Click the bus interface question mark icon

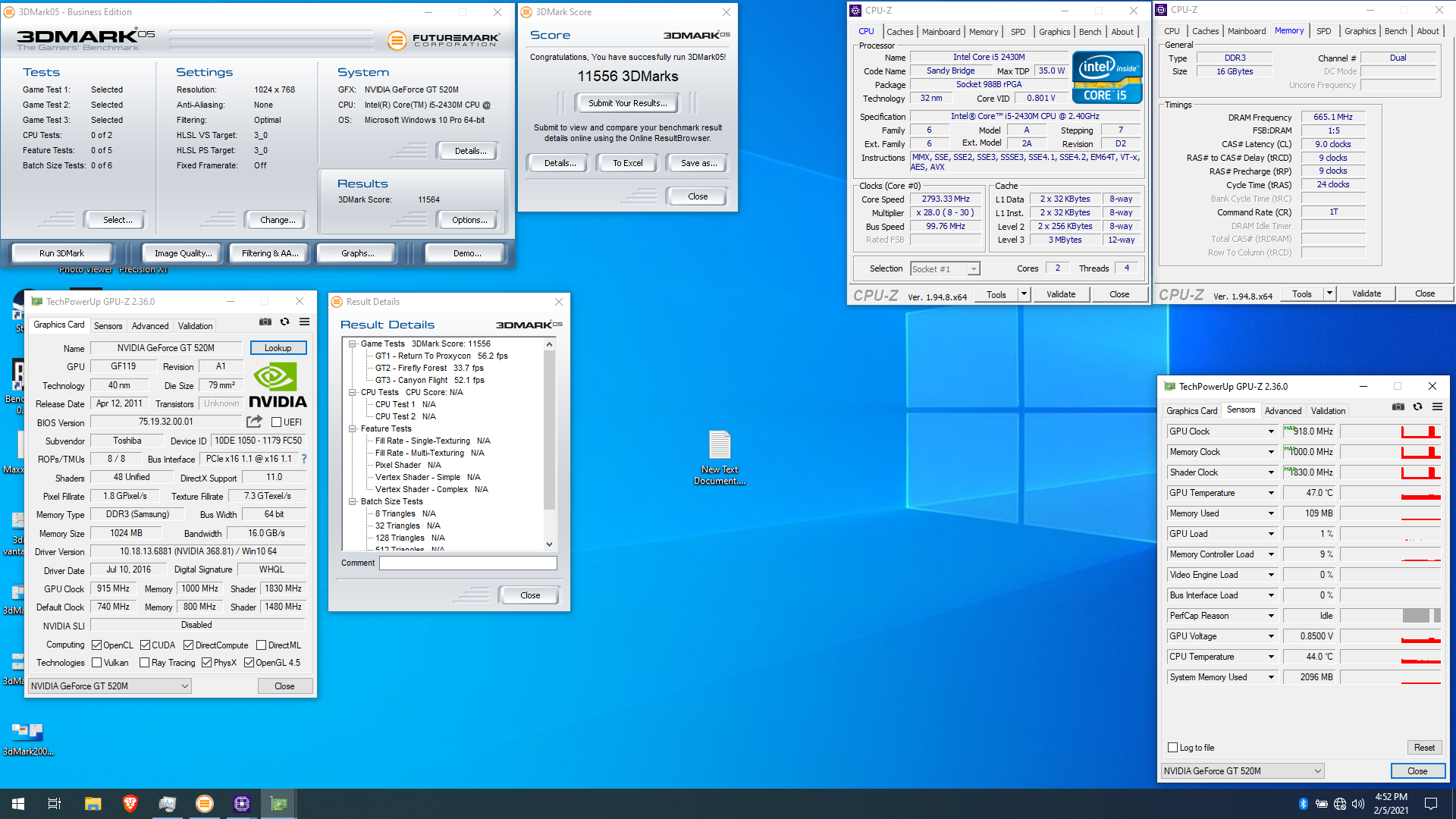pyautogui.click(x=304, y=459)
